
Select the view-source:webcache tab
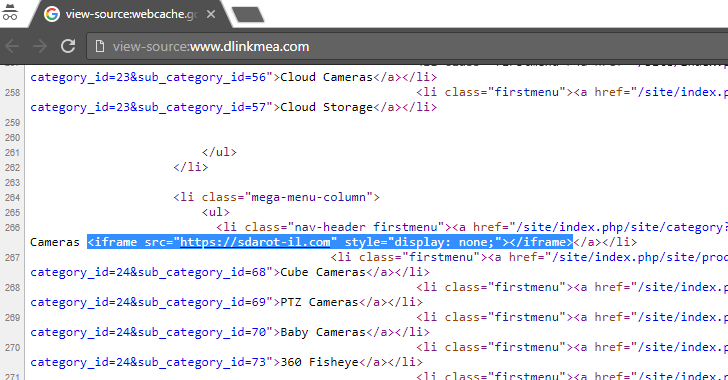(130, 14)
